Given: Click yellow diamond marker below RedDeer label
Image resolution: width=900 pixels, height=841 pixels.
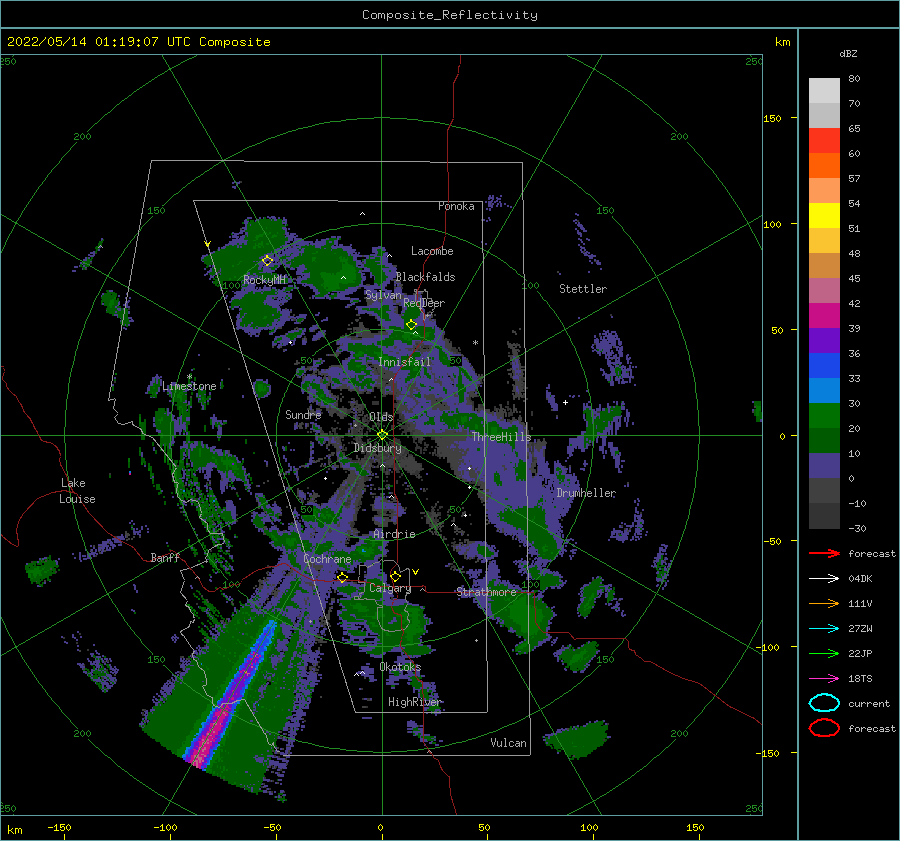Looking at the screenshot, I should pyautogui.click(x=411, y=325).
